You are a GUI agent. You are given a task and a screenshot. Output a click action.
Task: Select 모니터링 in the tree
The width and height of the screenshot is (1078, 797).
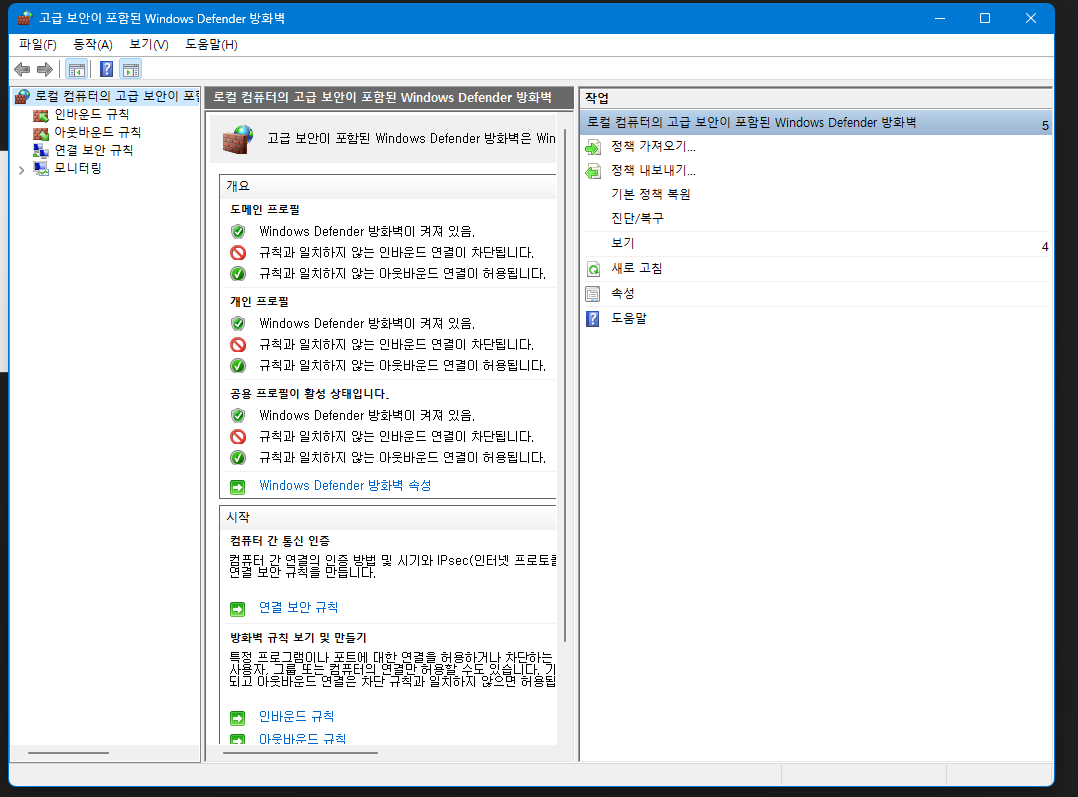coord(78,168)
